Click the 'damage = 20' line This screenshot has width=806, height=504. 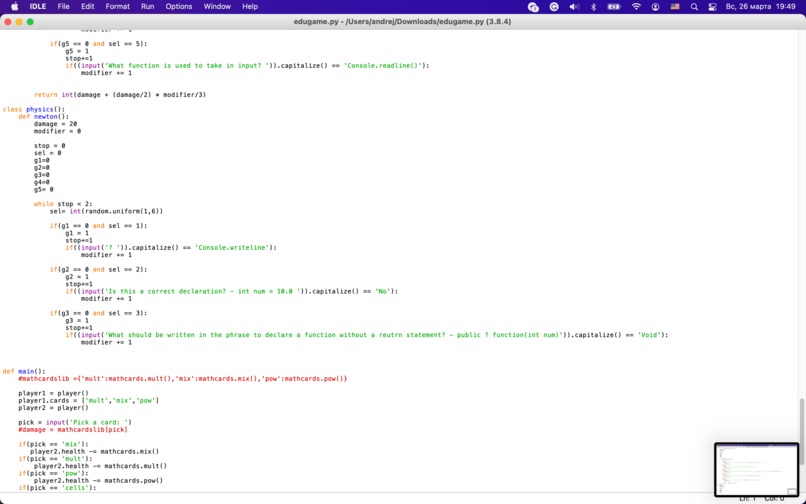(56, 124)
